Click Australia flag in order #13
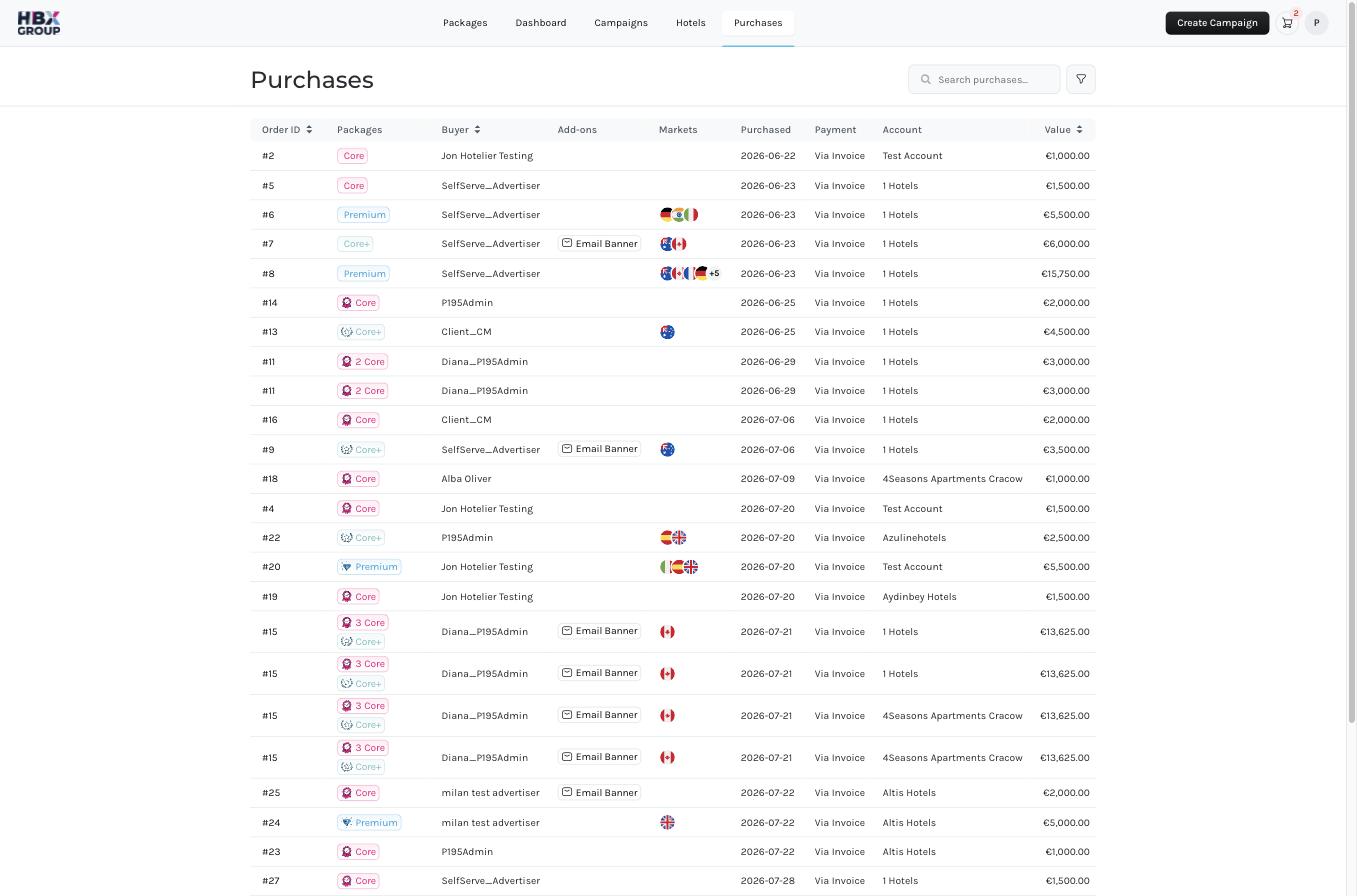This screenshot has height=896, width=1357. click(667, 332)
